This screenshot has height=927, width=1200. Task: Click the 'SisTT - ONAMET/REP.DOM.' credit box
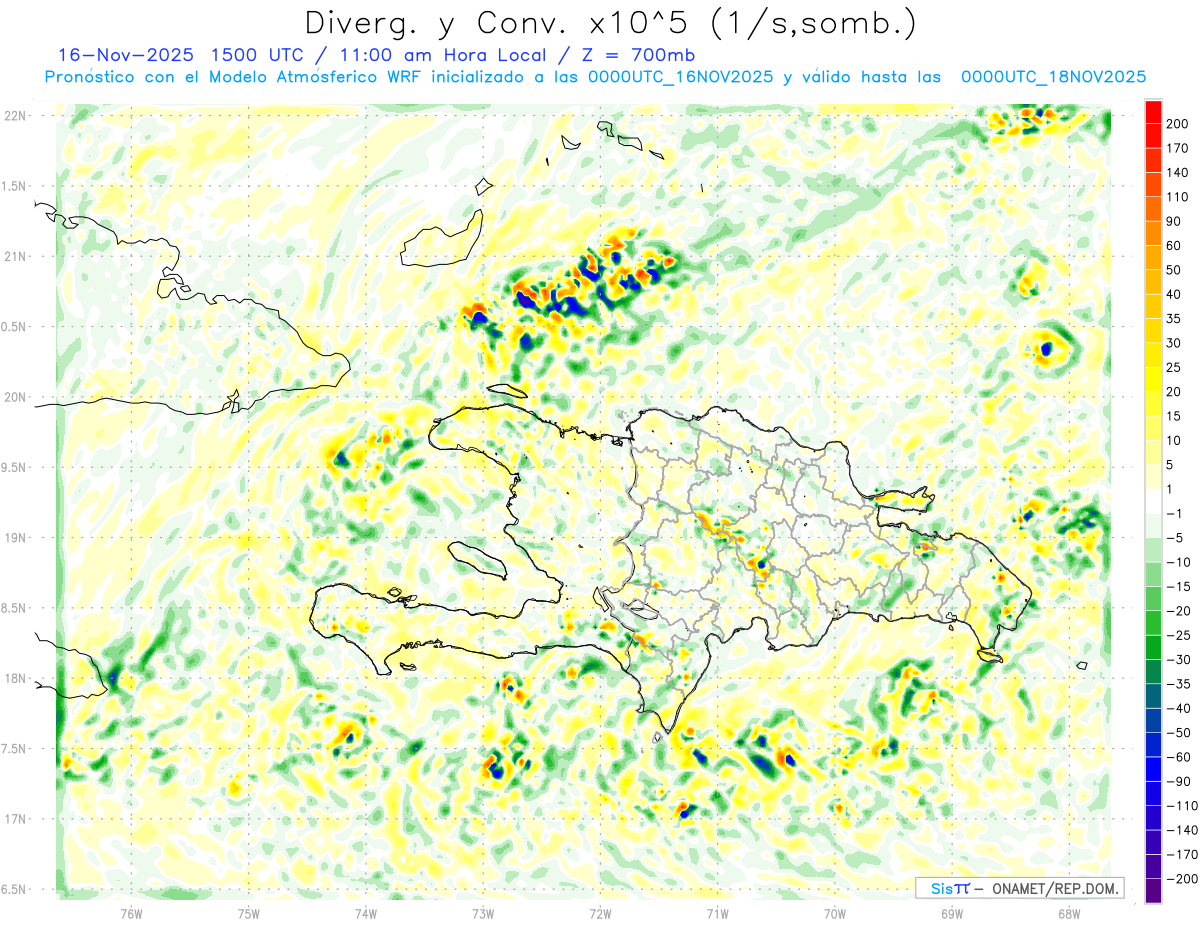tap(1019, 888)
